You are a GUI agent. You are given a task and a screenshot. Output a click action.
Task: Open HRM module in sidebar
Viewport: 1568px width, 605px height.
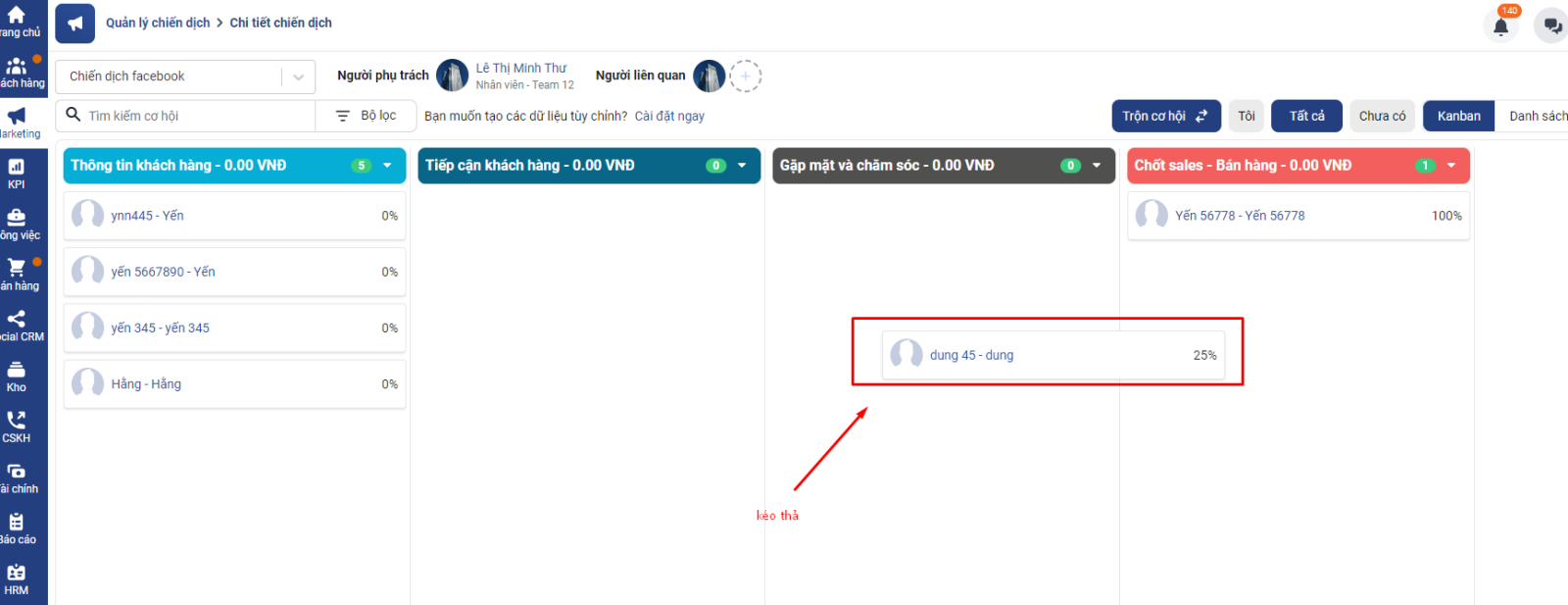pyautogui.click(x=17, y=580)
